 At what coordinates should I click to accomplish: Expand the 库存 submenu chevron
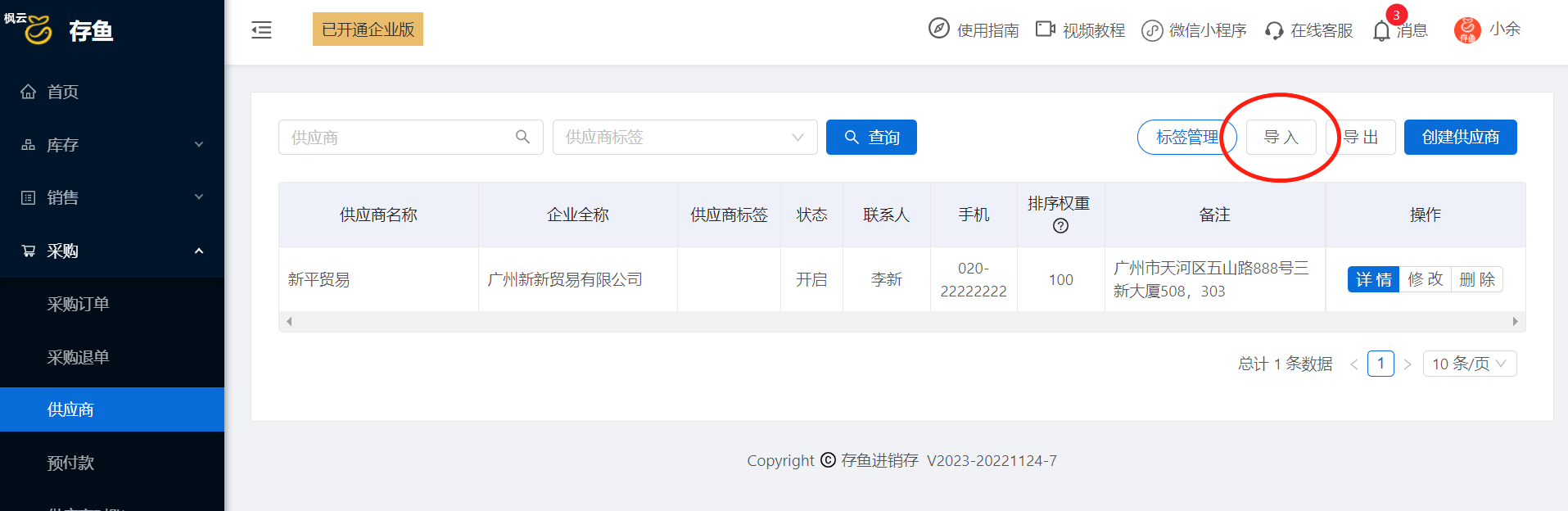click(x=199, y=145)
